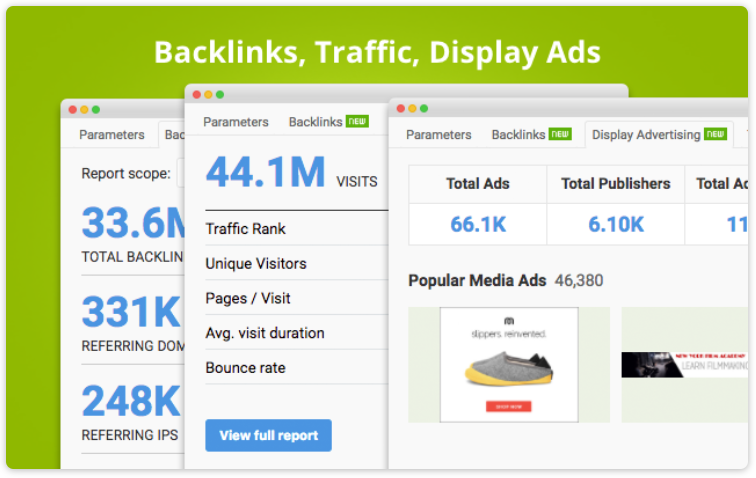Select the Bounce rate row

[x=295, y=368]
